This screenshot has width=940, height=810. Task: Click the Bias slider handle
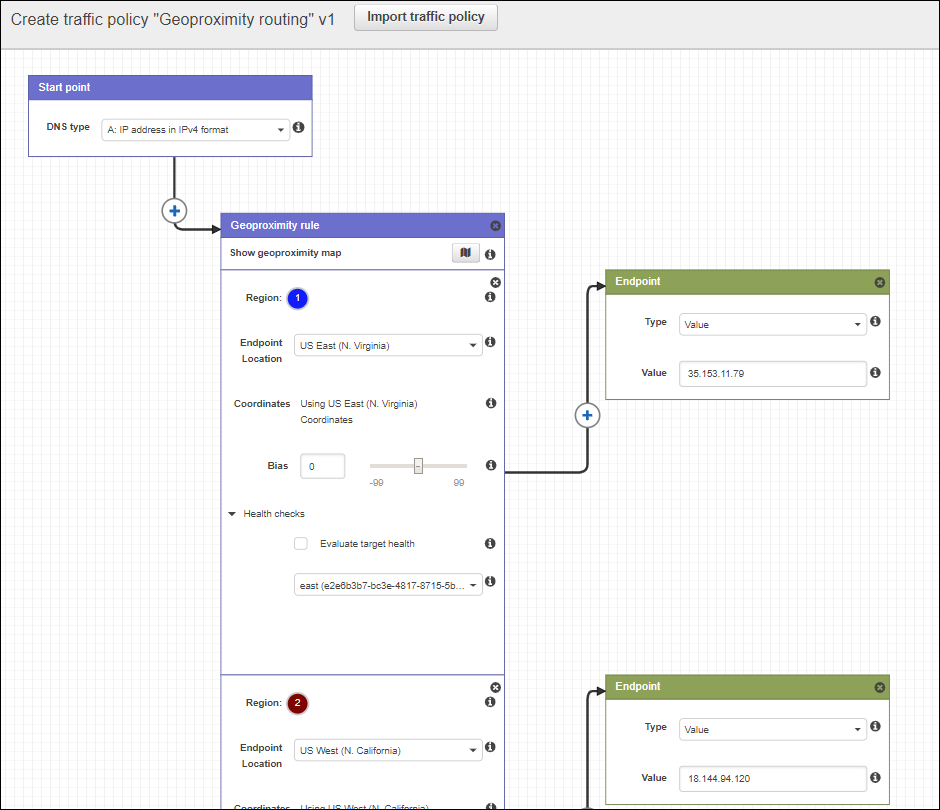coord(418,466)
